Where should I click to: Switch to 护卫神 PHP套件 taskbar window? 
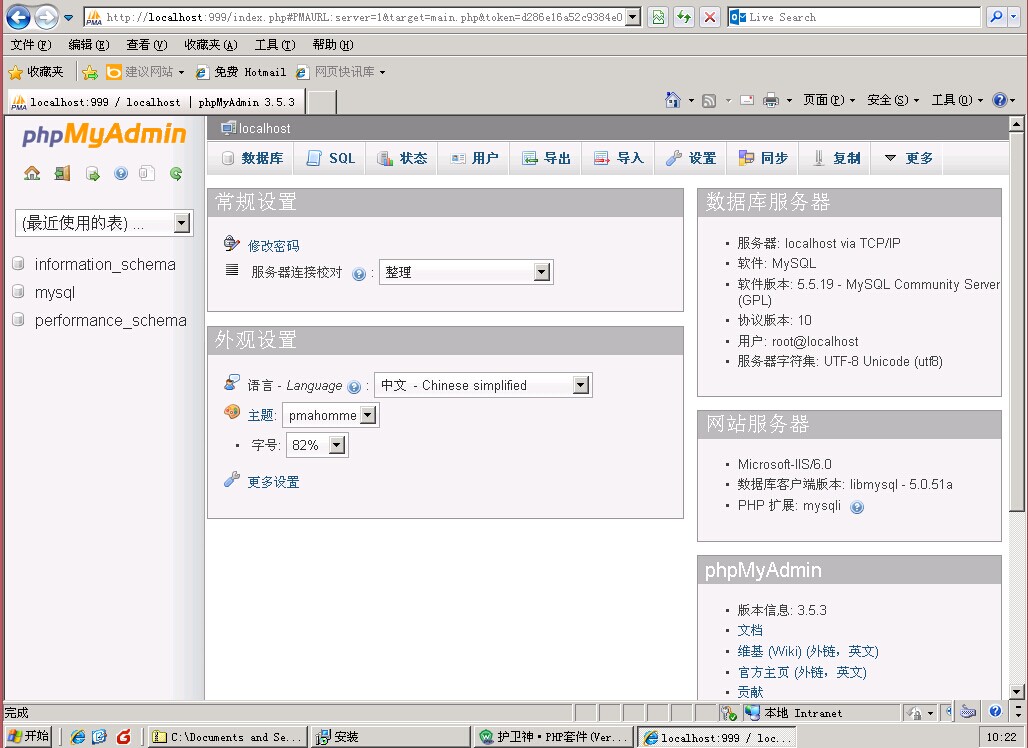(x=553, y=737)
